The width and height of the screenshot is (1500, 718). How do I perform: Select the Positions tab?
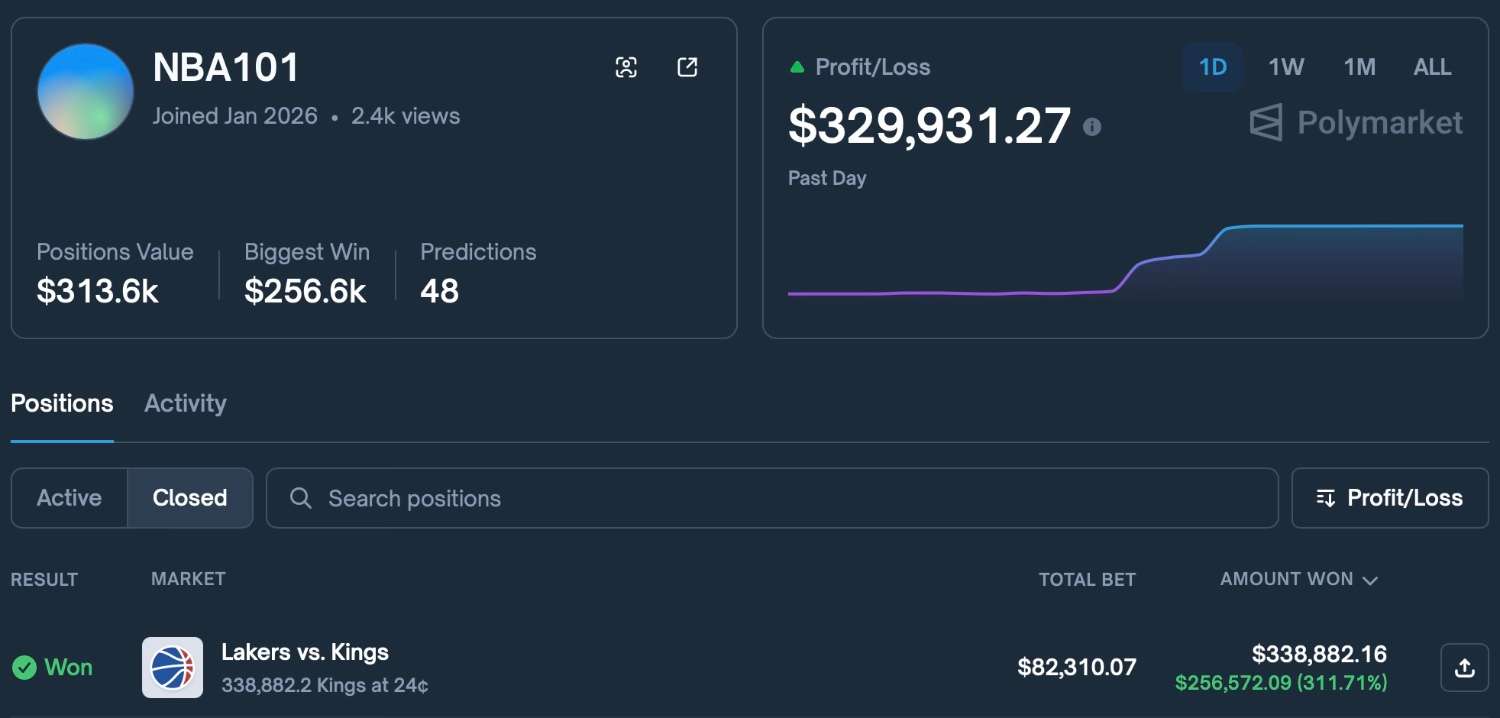[x=62, y=404]
